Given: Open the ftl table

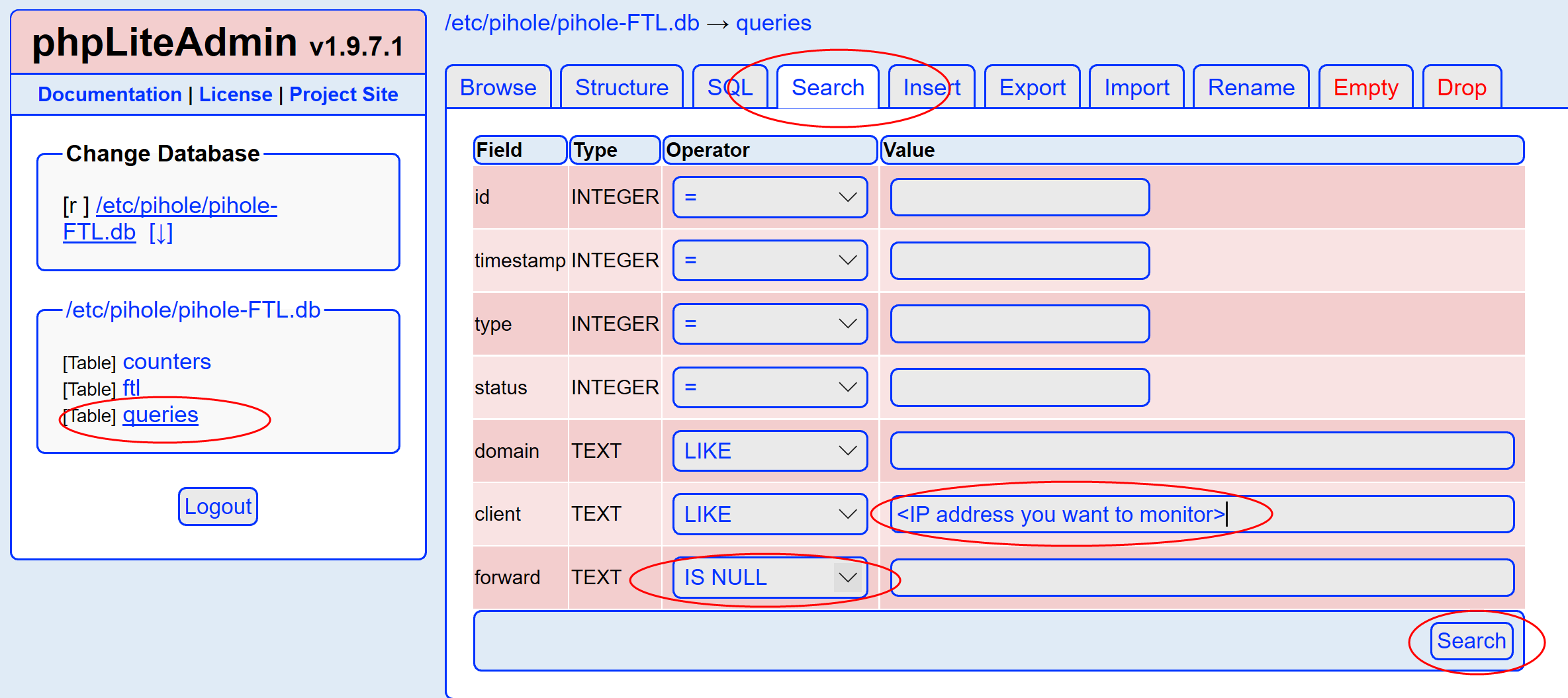Looking at the screenshot, I should tap(131, 388).
